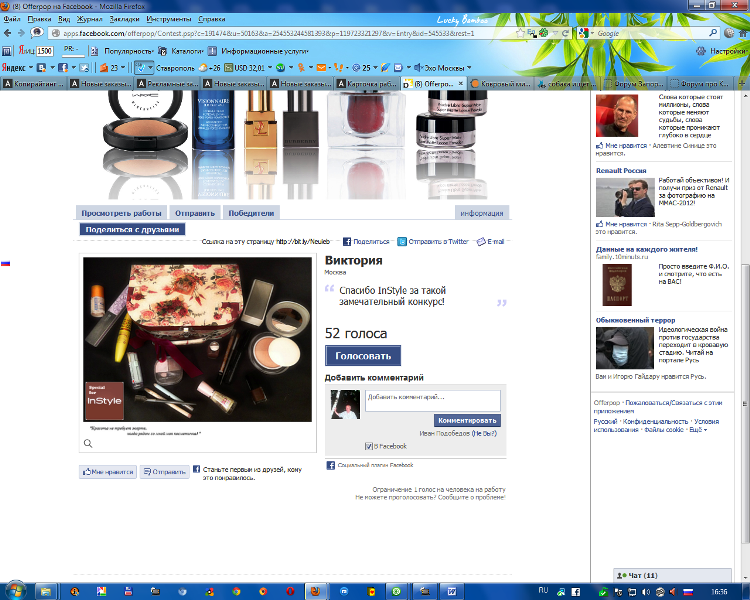Viewport: 750px width, 600px height.
Task: Toggle the 'В Facebook' checkbox
Action: [368, 446]
